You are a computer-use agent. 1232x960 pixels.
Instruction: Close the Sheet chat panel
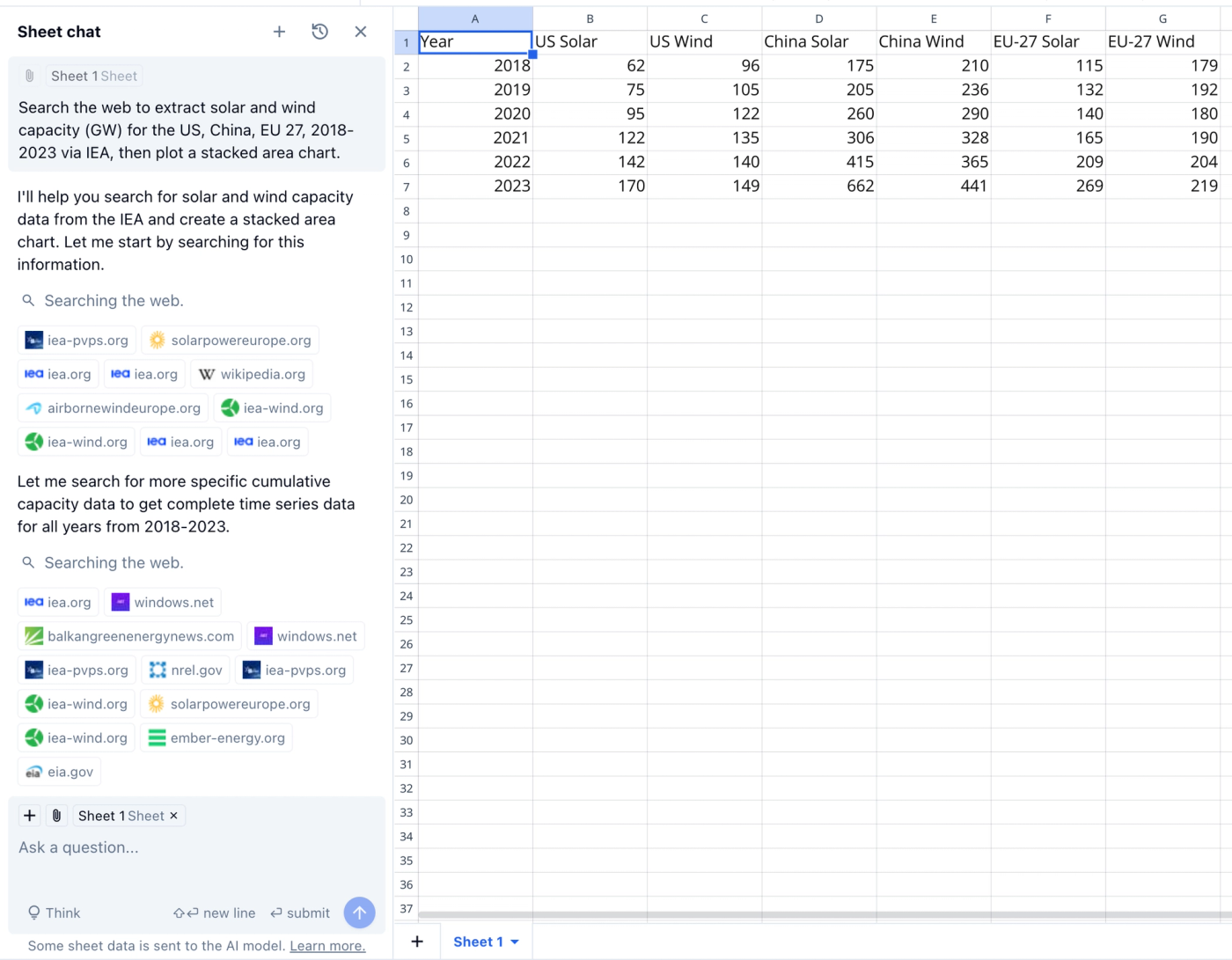tap(360, 31)
